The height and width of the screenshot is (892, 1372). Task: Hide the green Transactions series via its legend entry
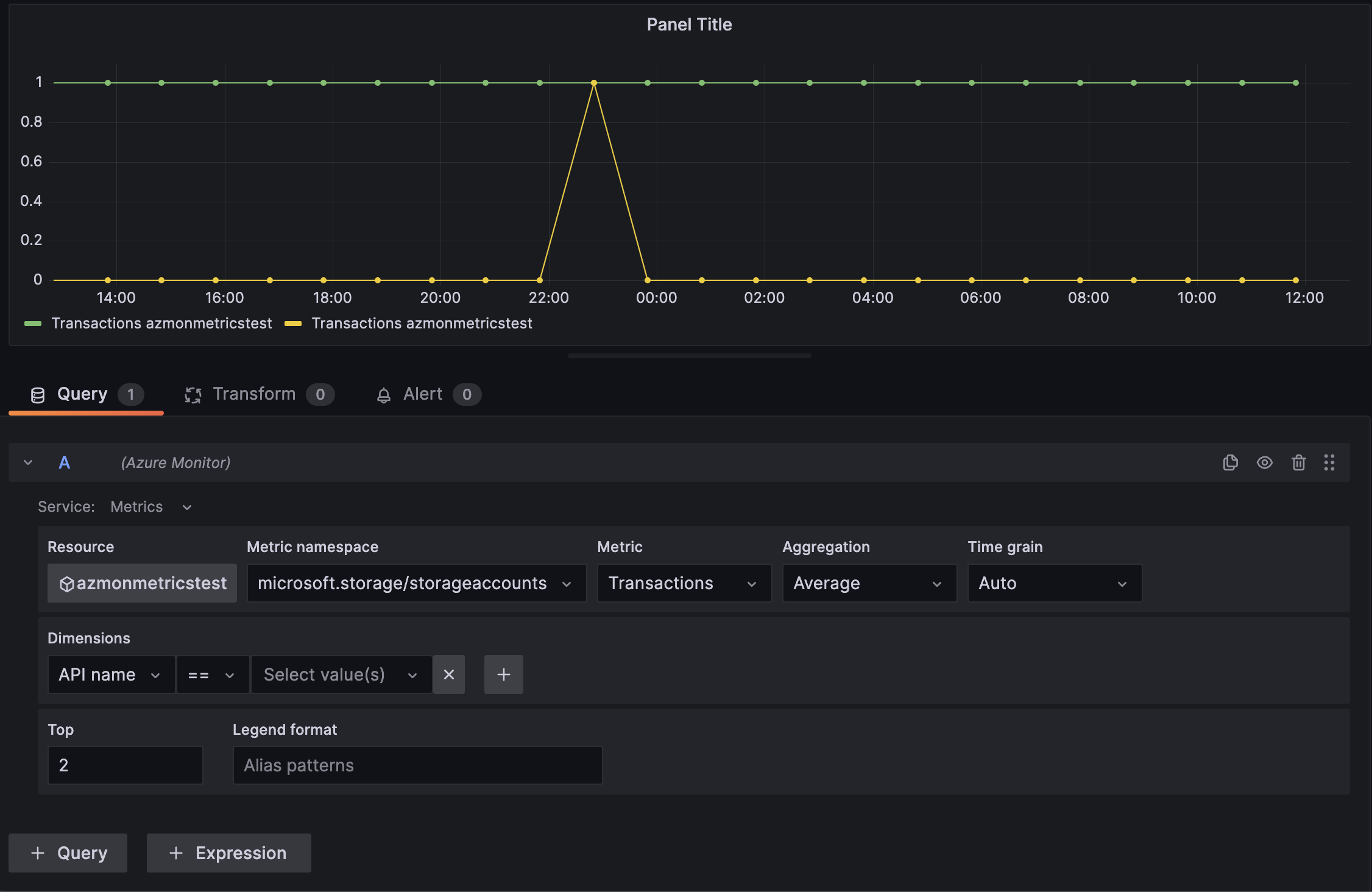pyautogui.click(x=161, y=323)
